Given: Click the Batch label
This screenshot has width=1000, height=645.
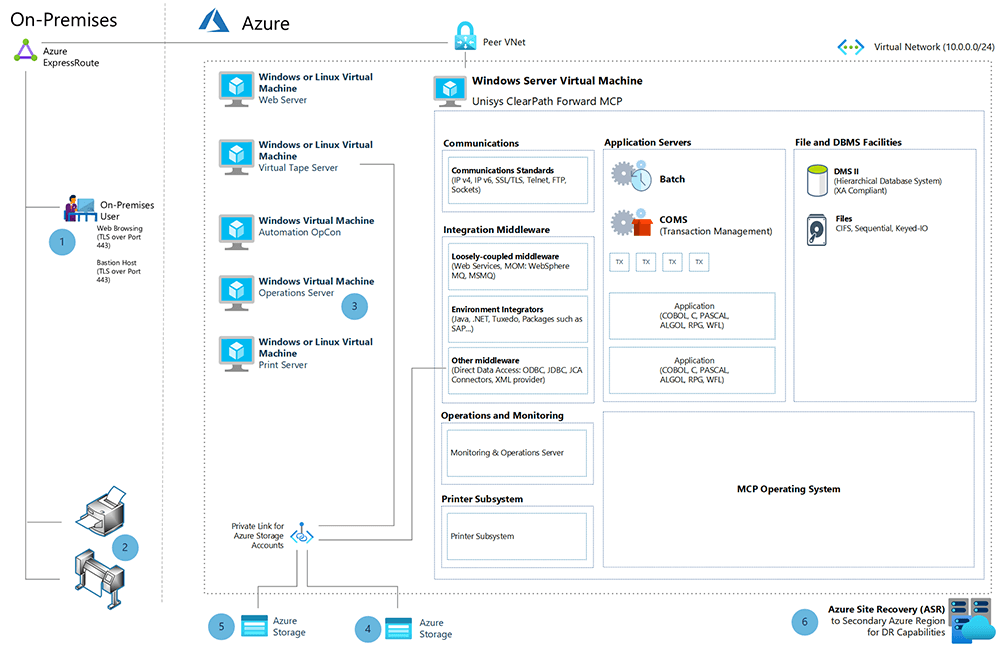Looking at the screenshot, I should click(x=672, y=179).
